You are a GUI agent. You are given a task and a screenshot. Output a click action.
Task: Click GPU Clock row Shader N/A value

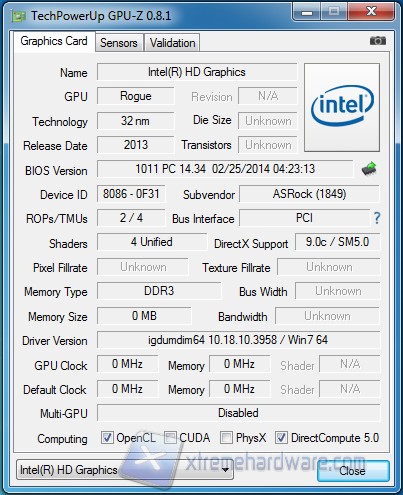350,364
